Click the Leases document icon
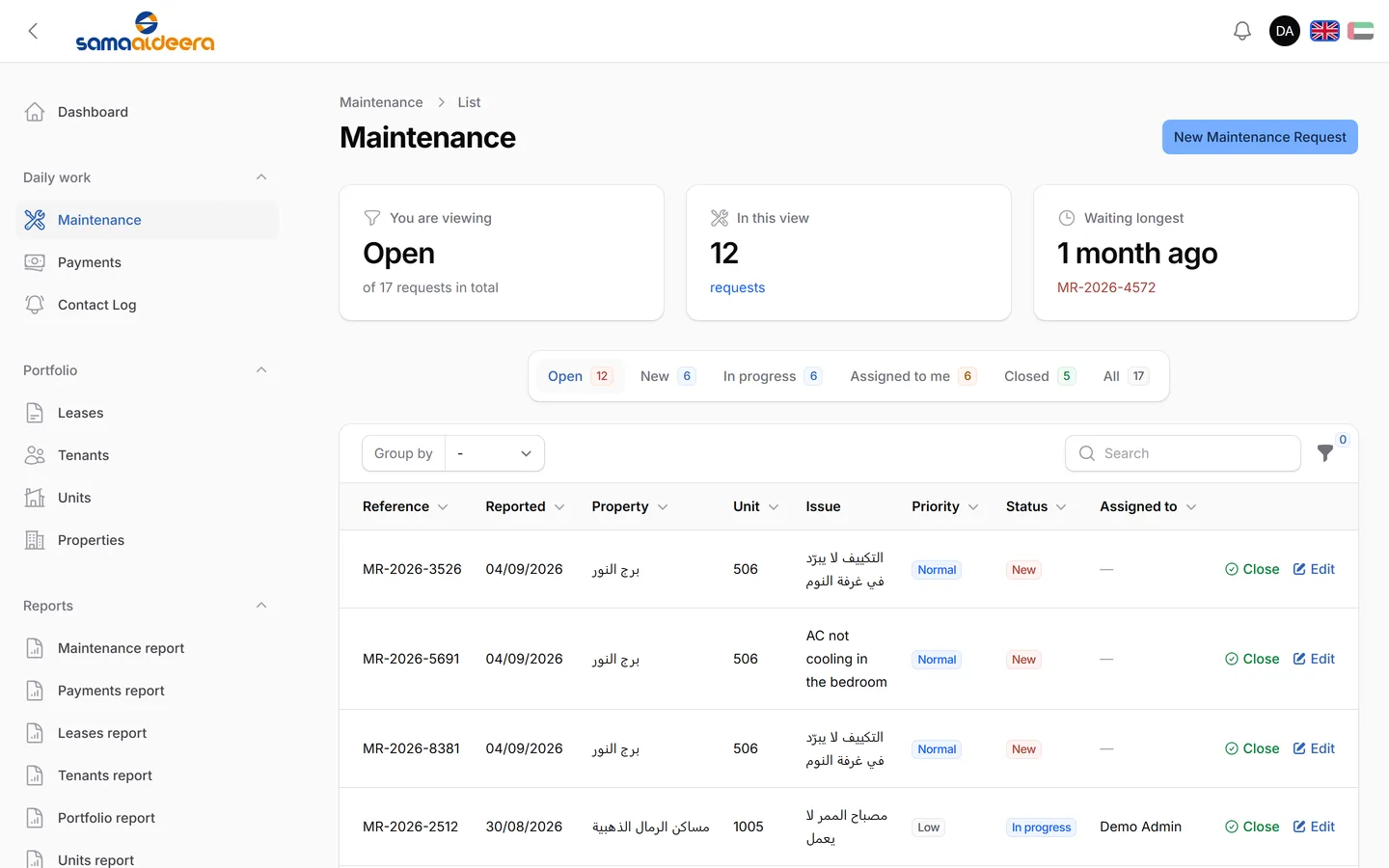This screenshot has width=1389, height=868. pyautogui.click(x=35, y=413)
